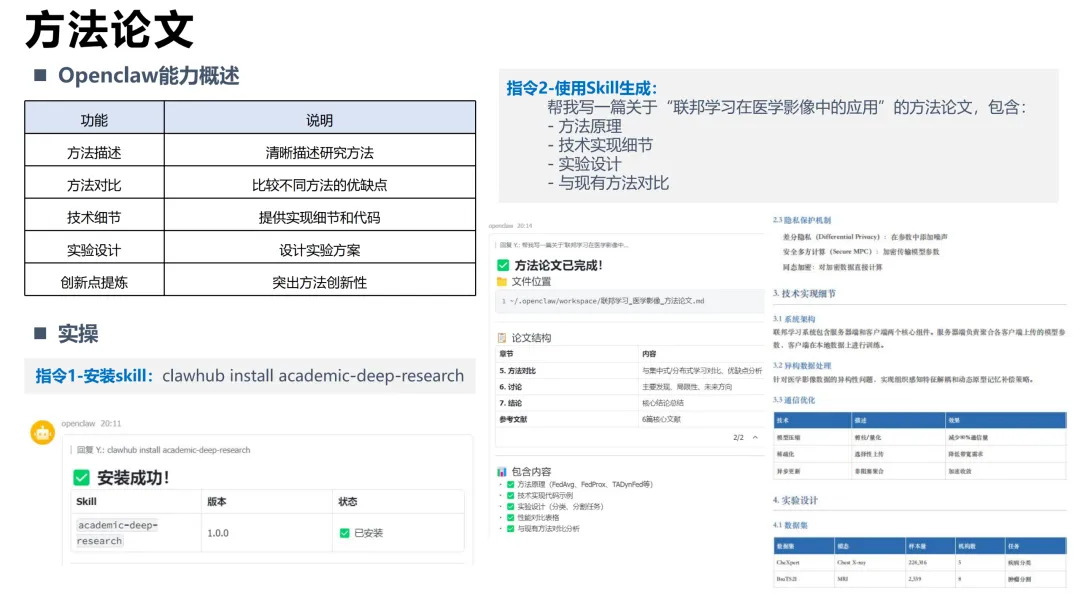Click the CheXpert dataset row
The height and width of the screenshot is (608, 1080).
coord(920,563)
